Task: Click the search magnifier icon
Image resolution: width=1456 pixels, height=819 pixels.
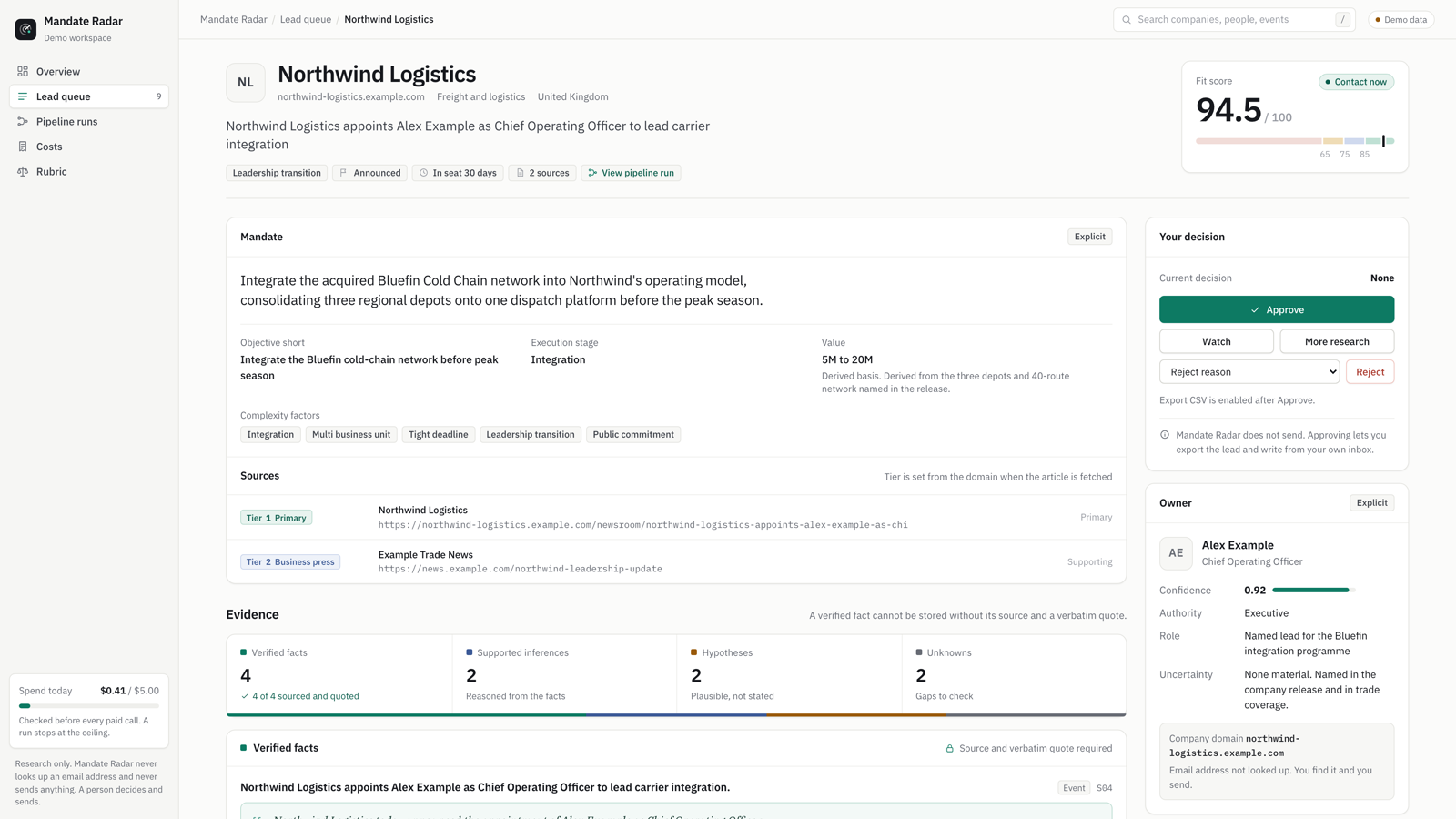Action: [x=1127, y=20]
